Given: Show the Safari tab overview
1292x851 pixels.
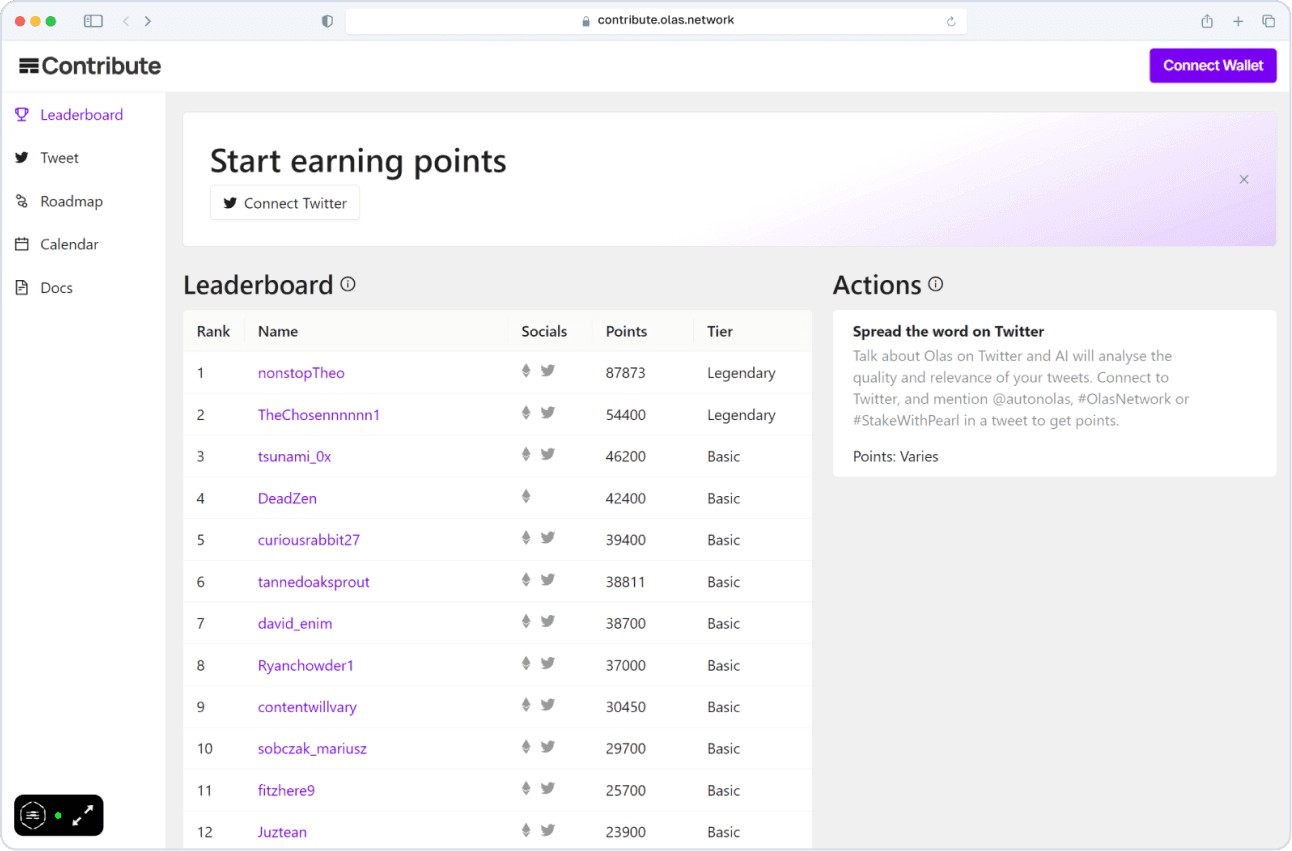Looking at the screenshot, I should coord(1268,21).
